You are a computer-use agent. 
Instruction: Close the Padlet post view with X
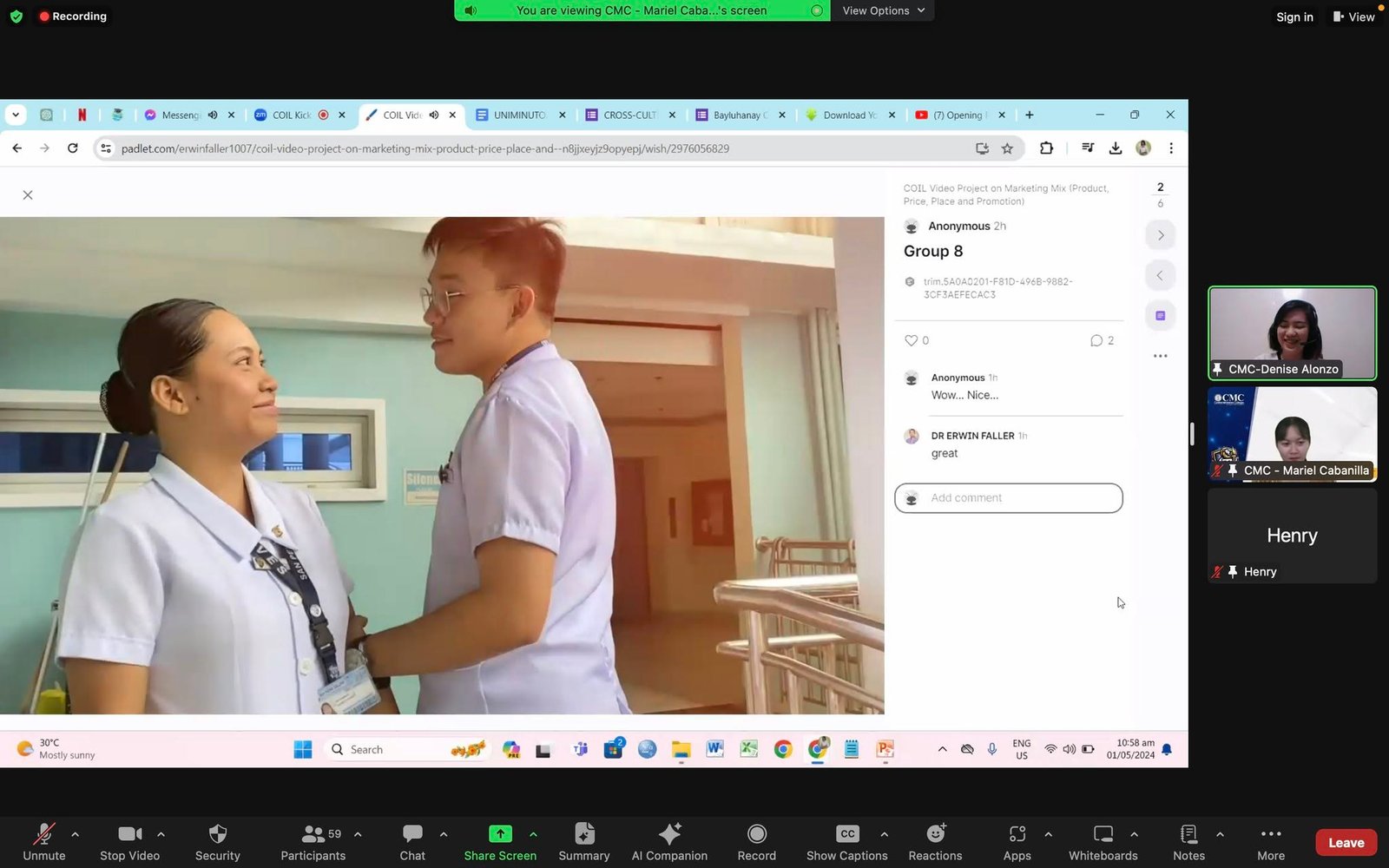point(28,195)
